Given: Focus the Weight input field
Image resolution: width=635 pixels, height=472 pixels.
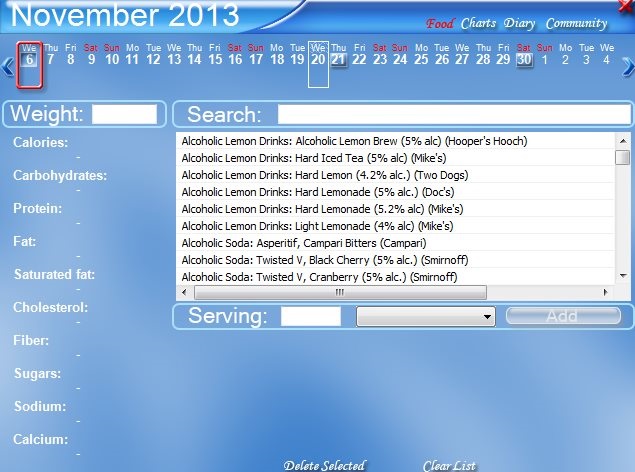Looking at the screenshot, I should tap(124, 114).
